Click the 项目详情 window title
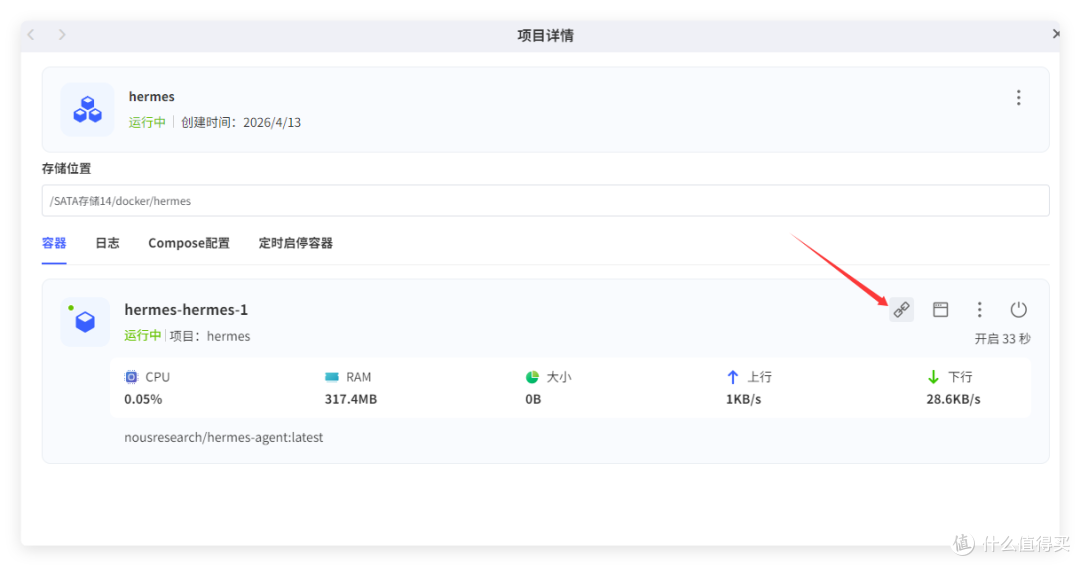The image size is (1080, 566). pyautogui.click(x=546, y=35)
